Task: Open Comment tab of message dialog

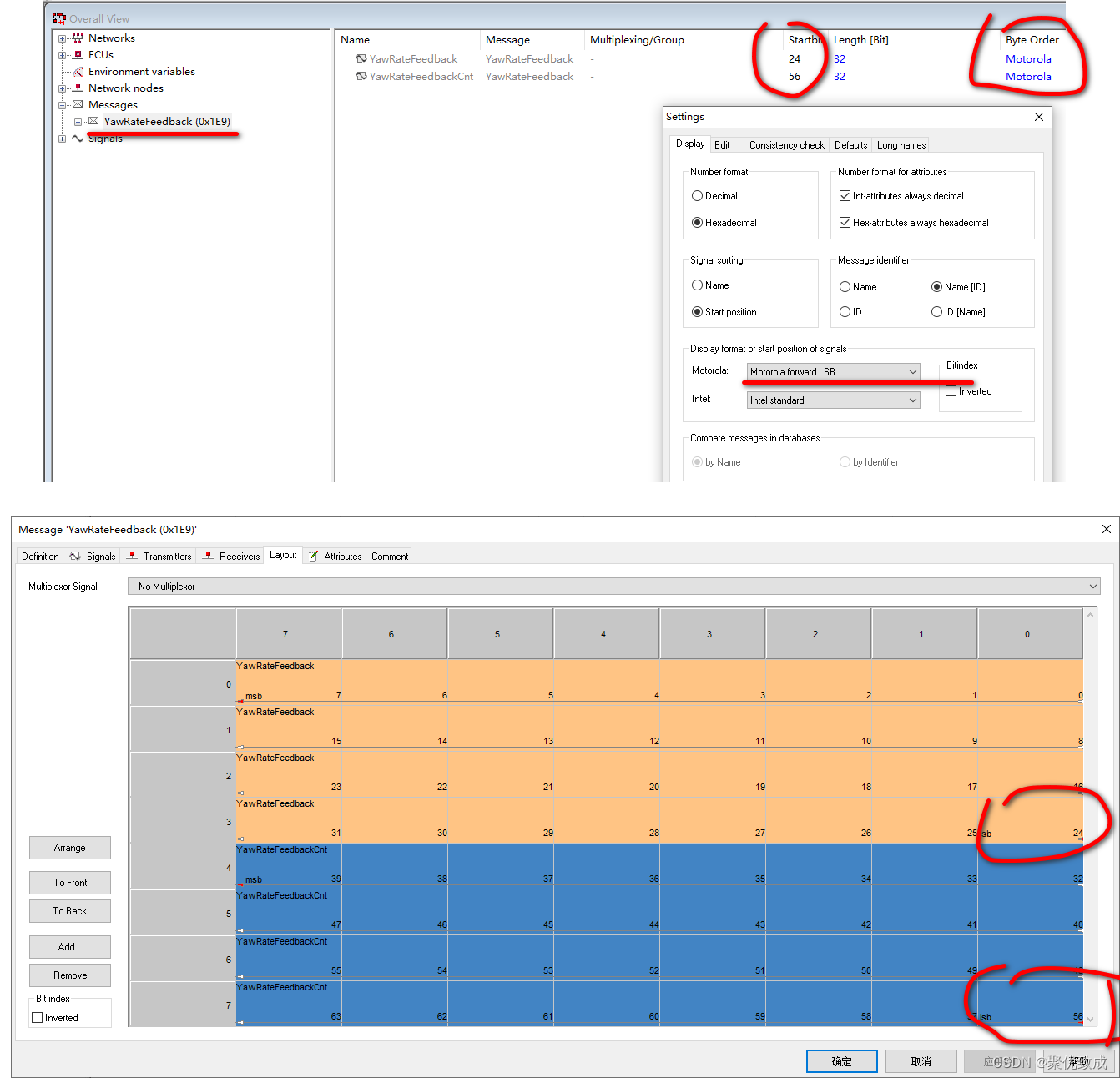Action: pos(390,557)
